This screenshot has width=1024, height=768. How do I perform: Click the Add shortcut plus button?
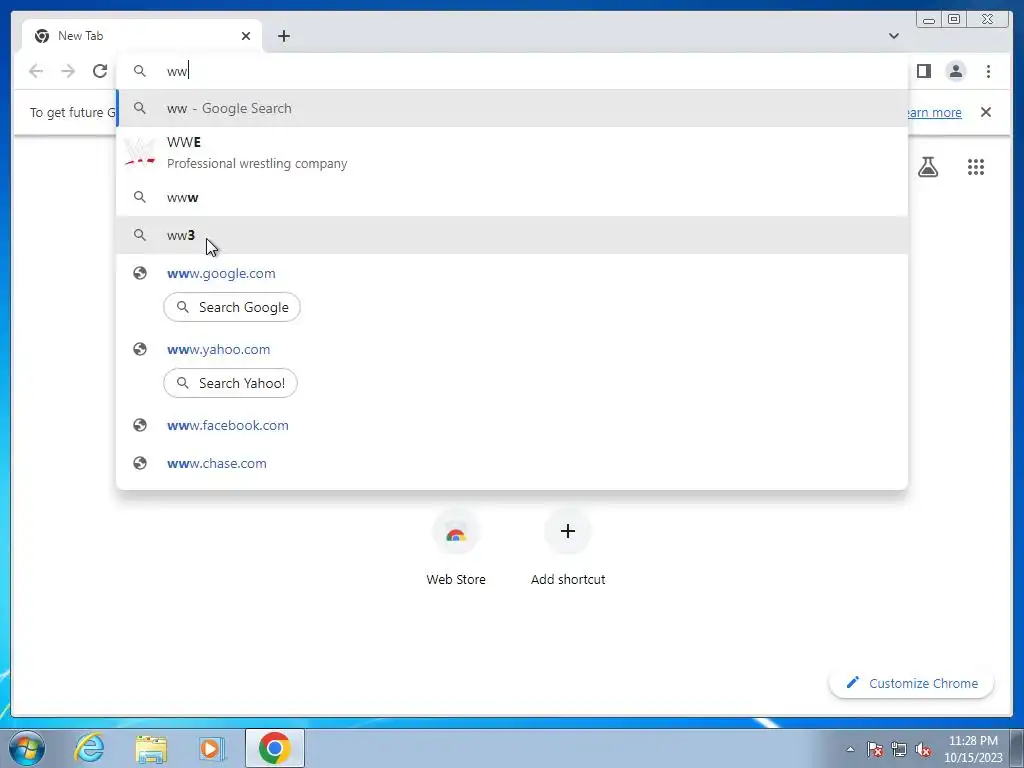[568, 532]
